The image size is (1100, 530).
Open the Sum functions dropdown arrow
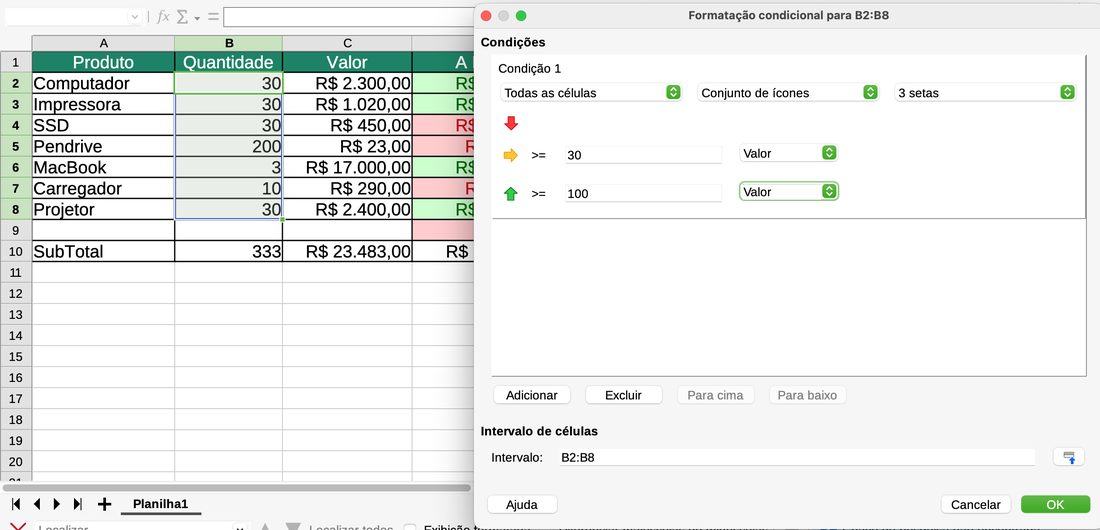pyautogui.click(x=197, y=17)
